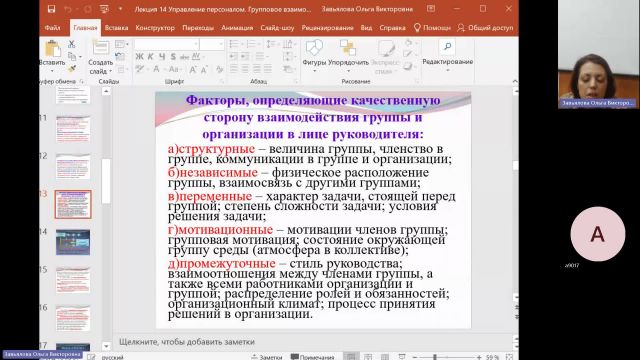Click the Cut scissors icon

(x=72, y=44)
